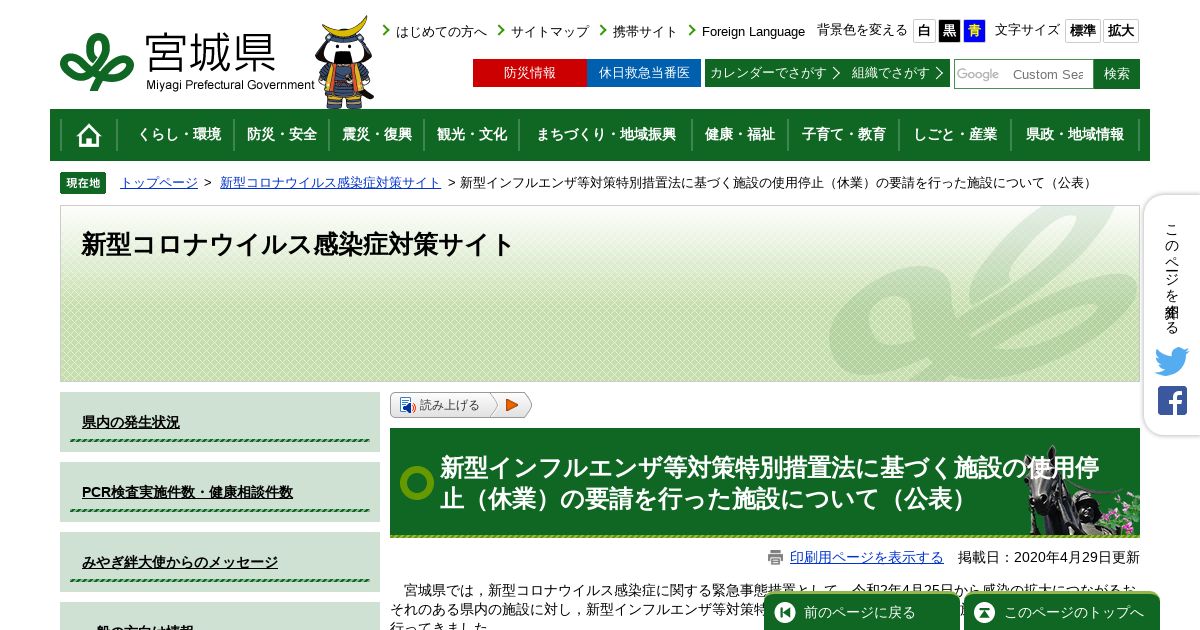Open 休日救急当番医 blue button
Screen dimensions: 1200x630
[x=644, y=73]
